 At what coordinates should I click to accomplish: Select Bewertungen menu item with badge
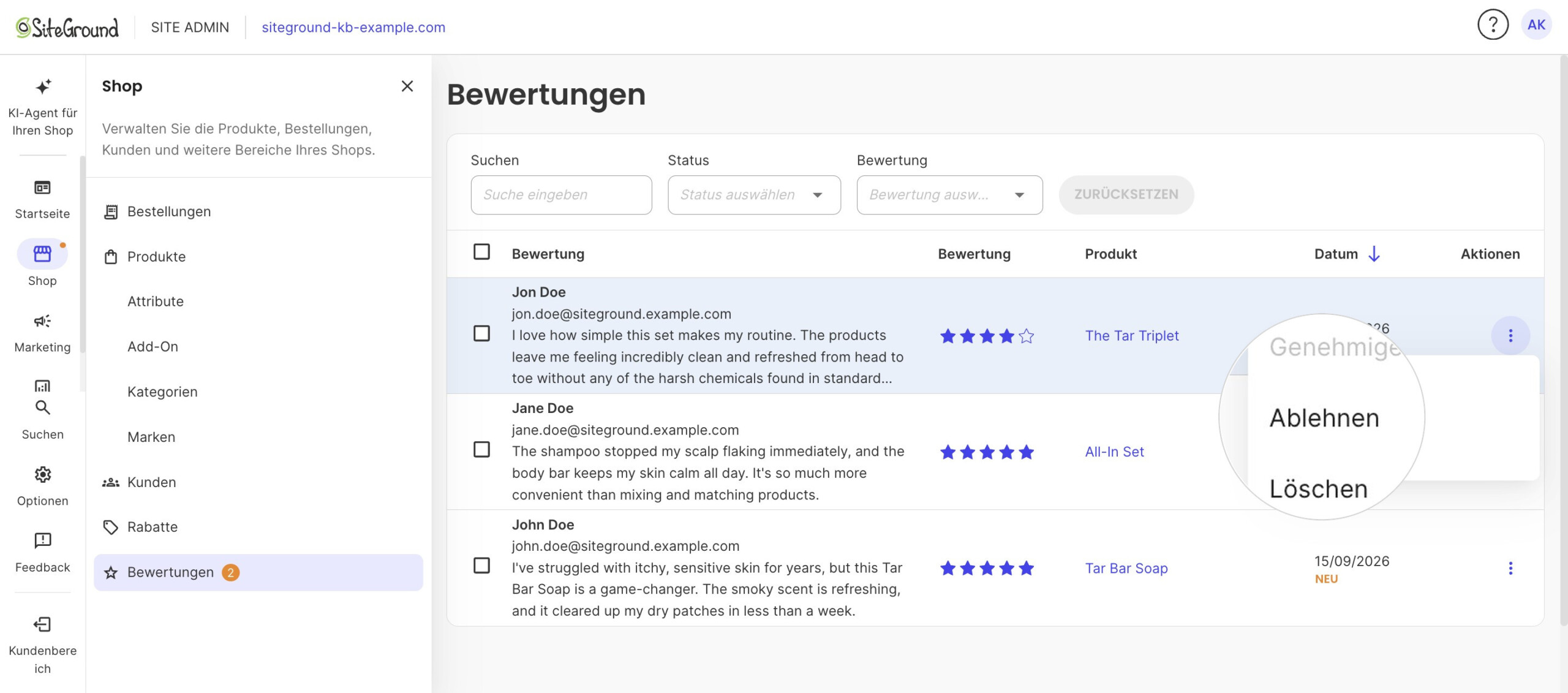(258, 573)
